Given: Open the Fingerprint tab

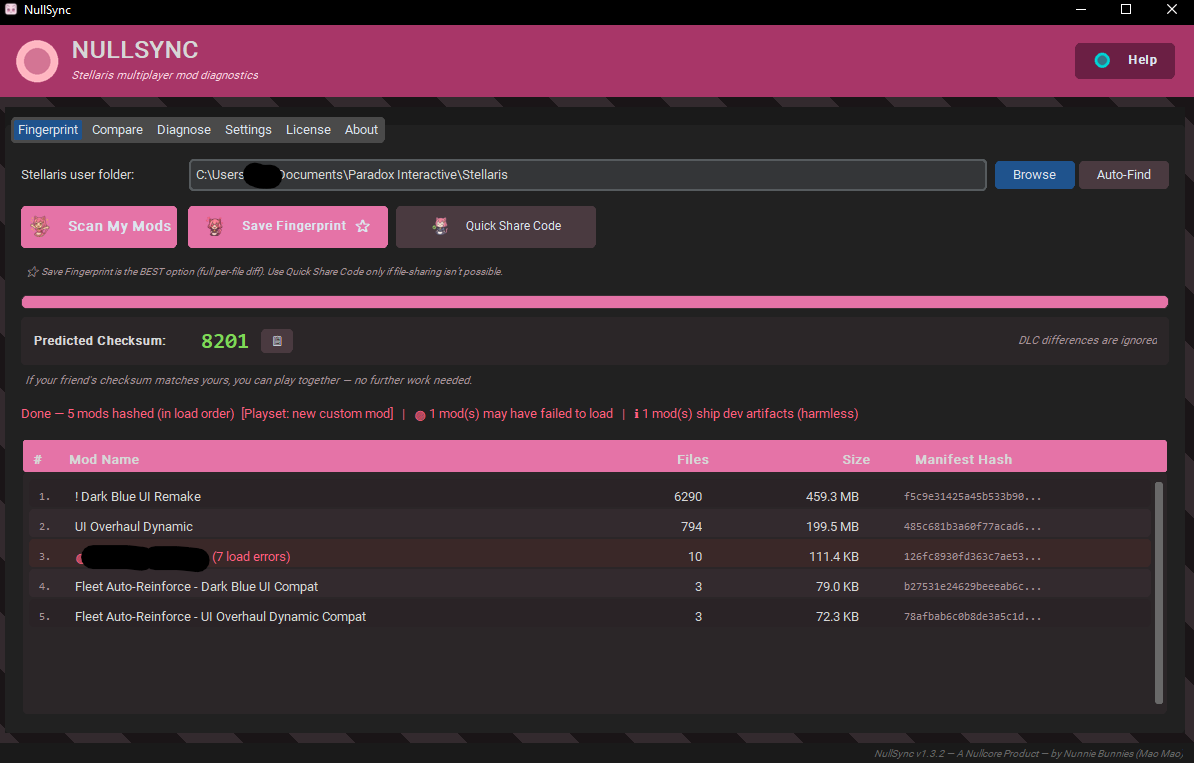Looking at the screenshot, I should (48, 129).
